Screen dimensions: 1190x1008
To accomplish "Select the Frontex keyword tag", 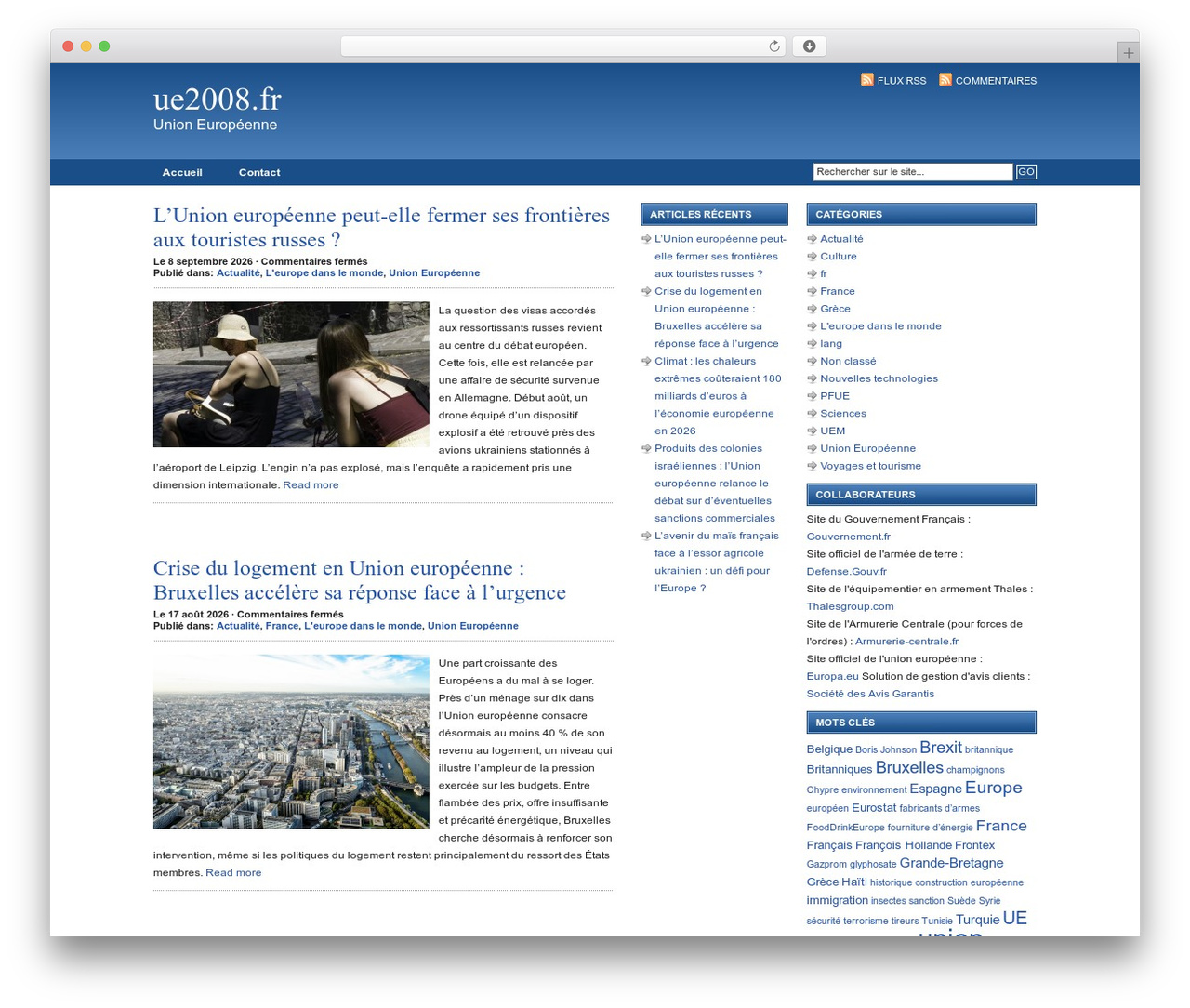I will point(974,845).
